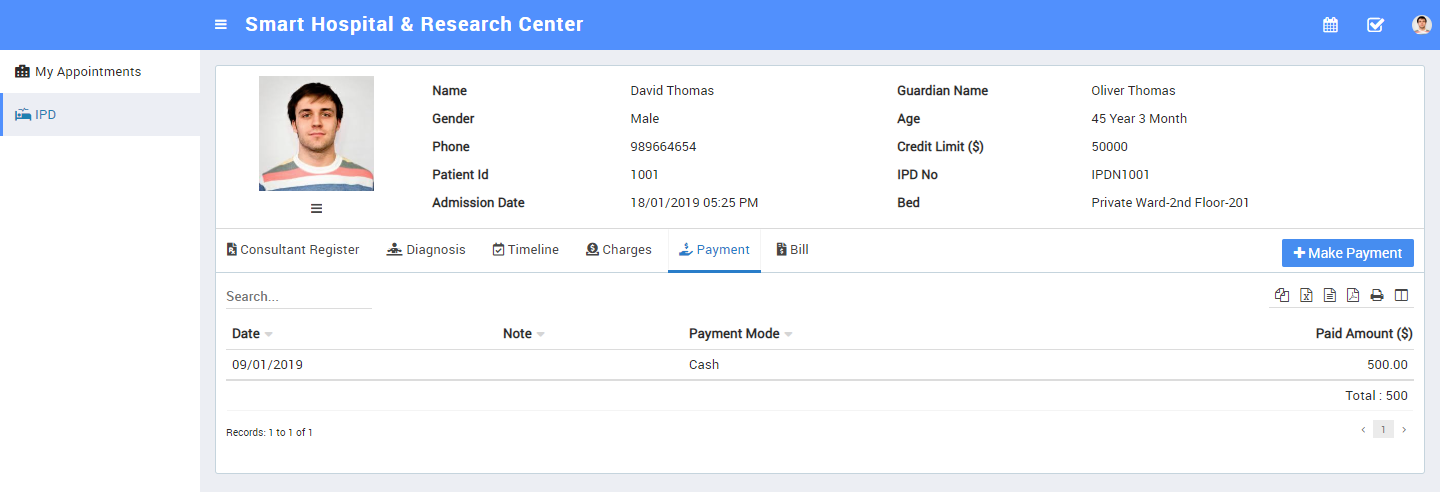Print the payment table
1440x492 pixels.
[1377, 295]
